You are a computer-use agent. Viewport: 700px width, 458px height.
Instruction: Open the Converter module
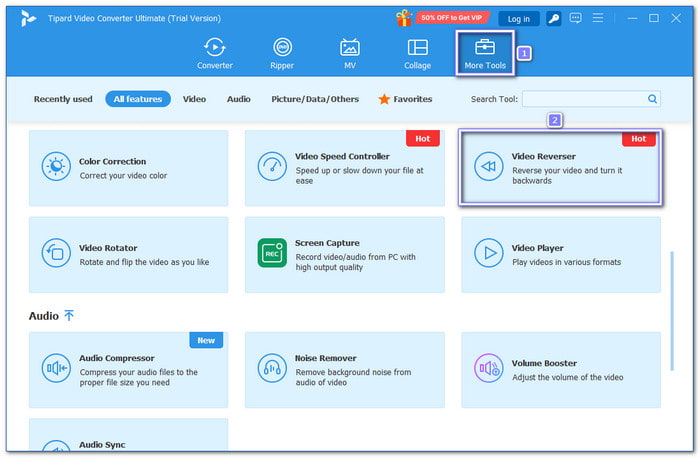click(215, 54)
